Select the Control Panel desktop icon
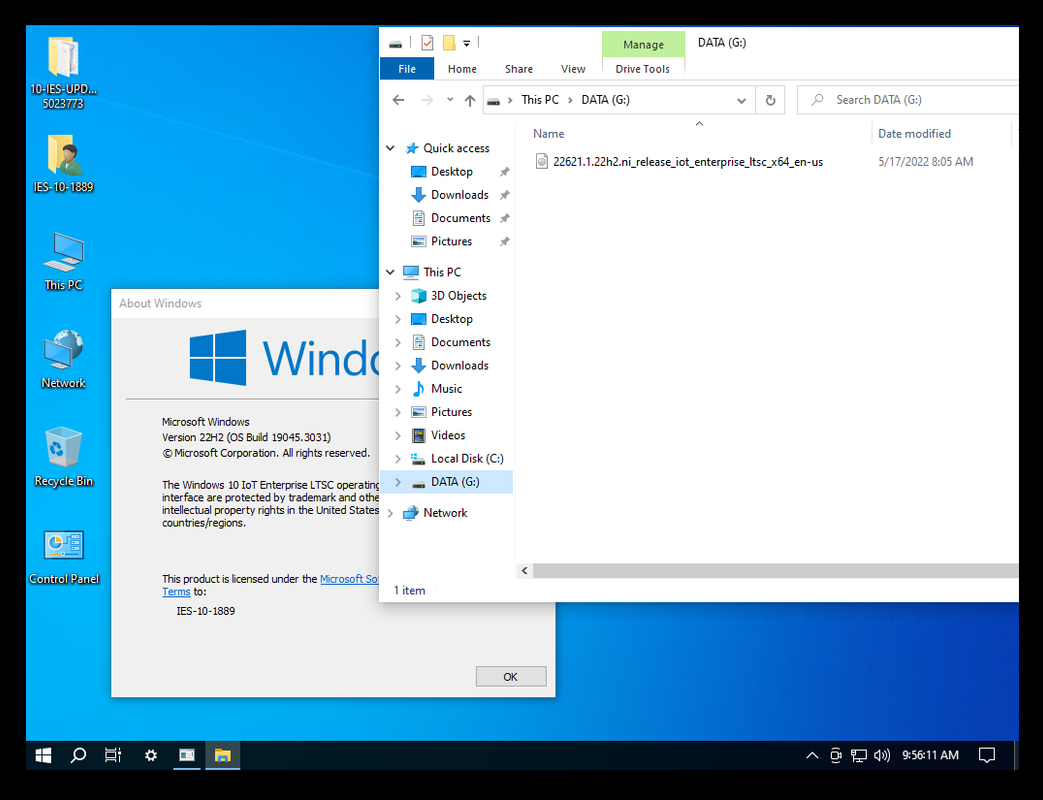The height and width of the screenshot is (800, 1043). click(64, 556)
